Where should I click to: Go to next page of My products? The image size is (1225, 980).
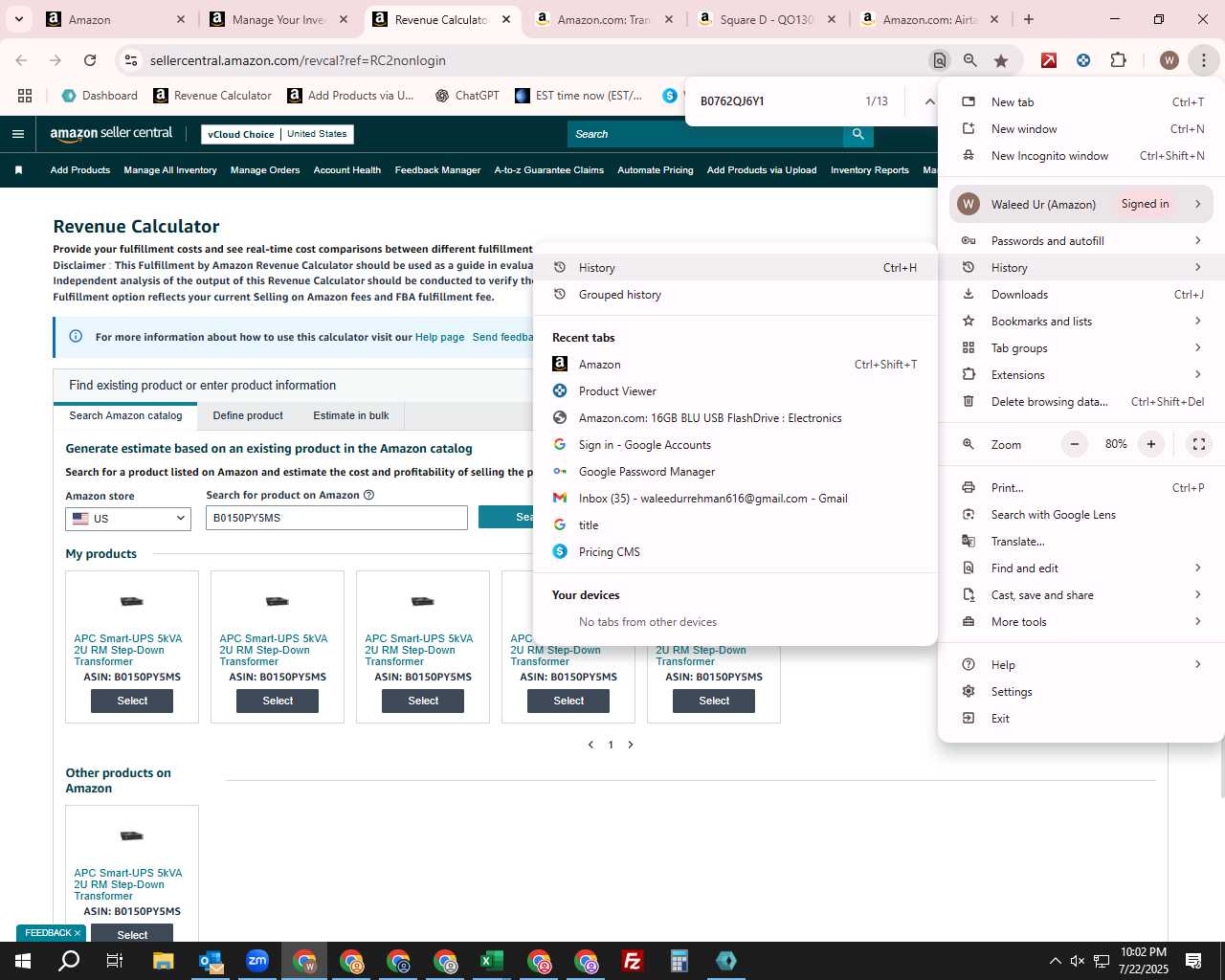[x=631, y=745]
